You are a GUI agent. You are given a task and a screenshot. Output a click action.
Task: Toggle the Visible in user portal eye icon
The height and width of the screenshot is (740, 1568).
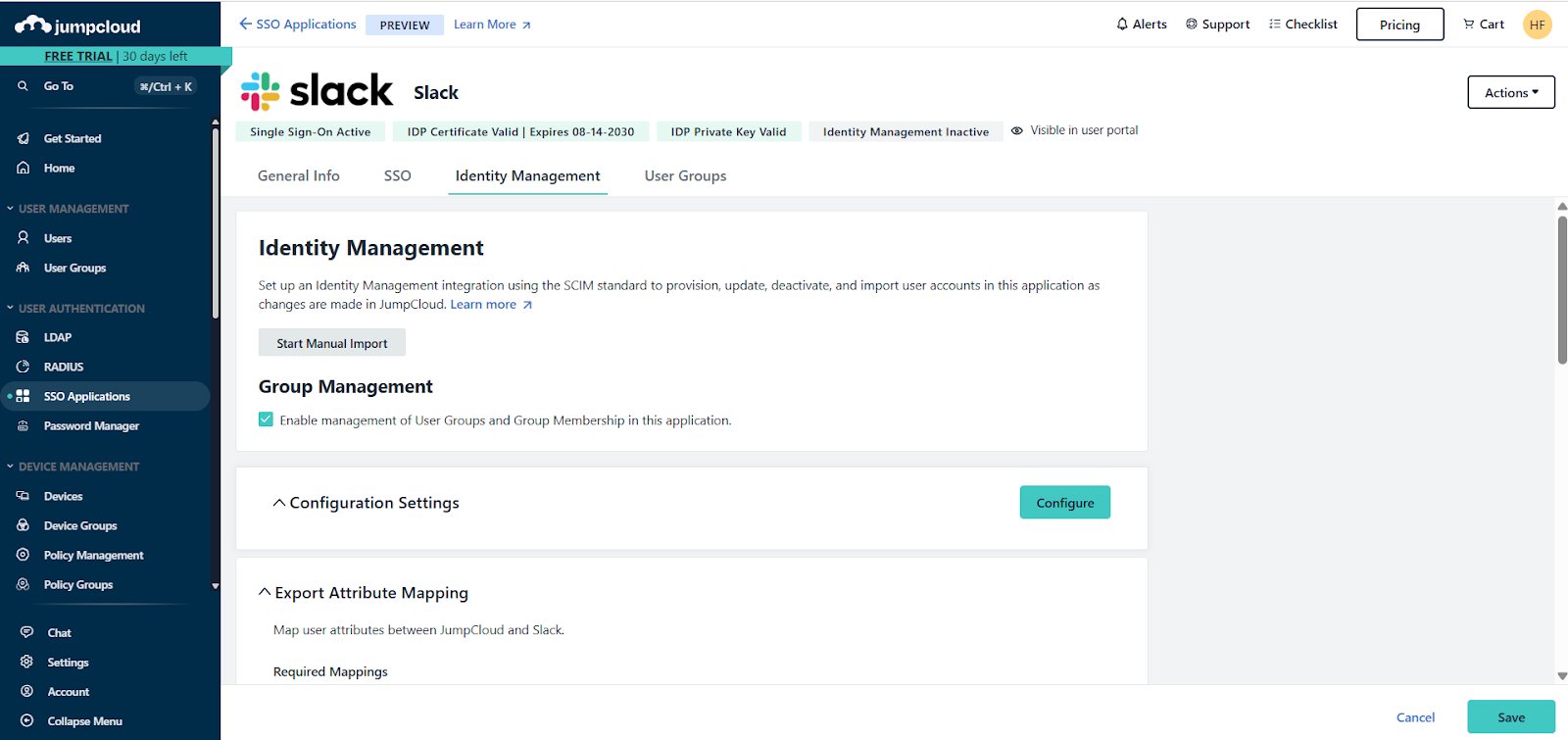[x=1017, y=130]
